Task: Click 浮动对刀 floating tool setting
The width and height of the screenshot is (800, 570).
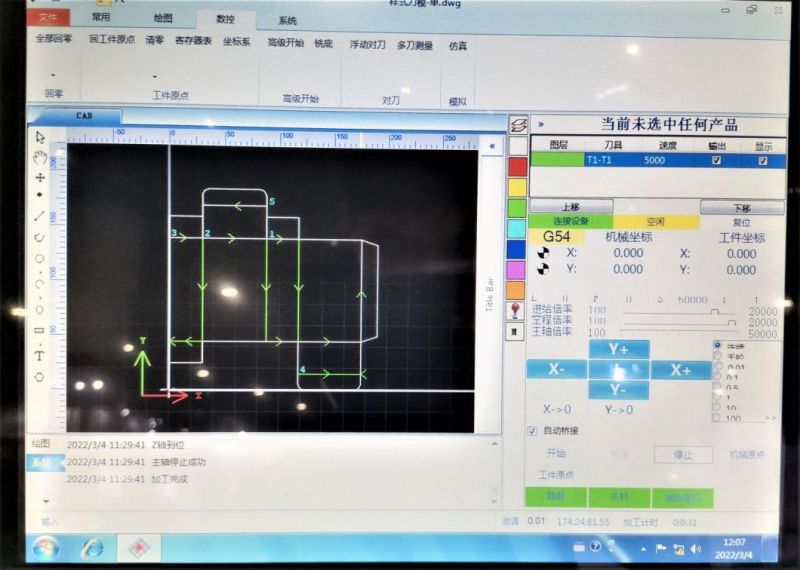Action: coord(367,44)
